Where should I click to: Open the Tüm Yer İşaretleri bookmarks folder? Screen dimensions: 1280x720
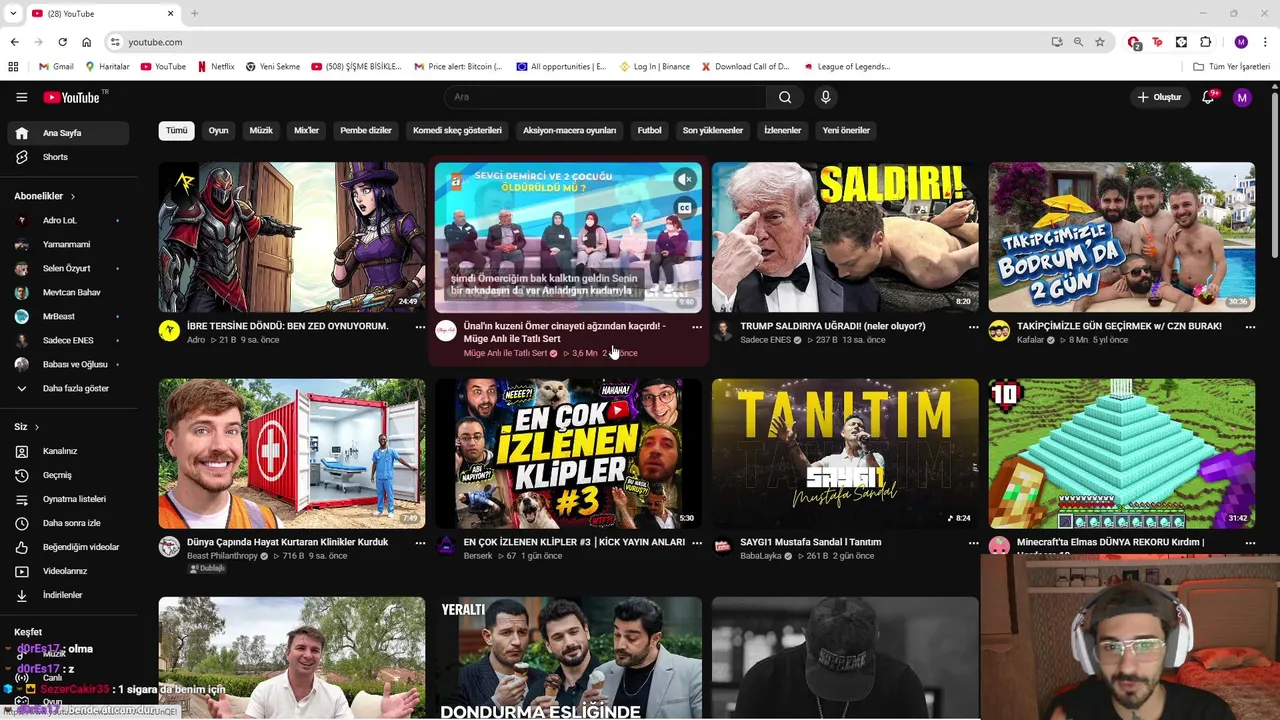point(1232,66)
